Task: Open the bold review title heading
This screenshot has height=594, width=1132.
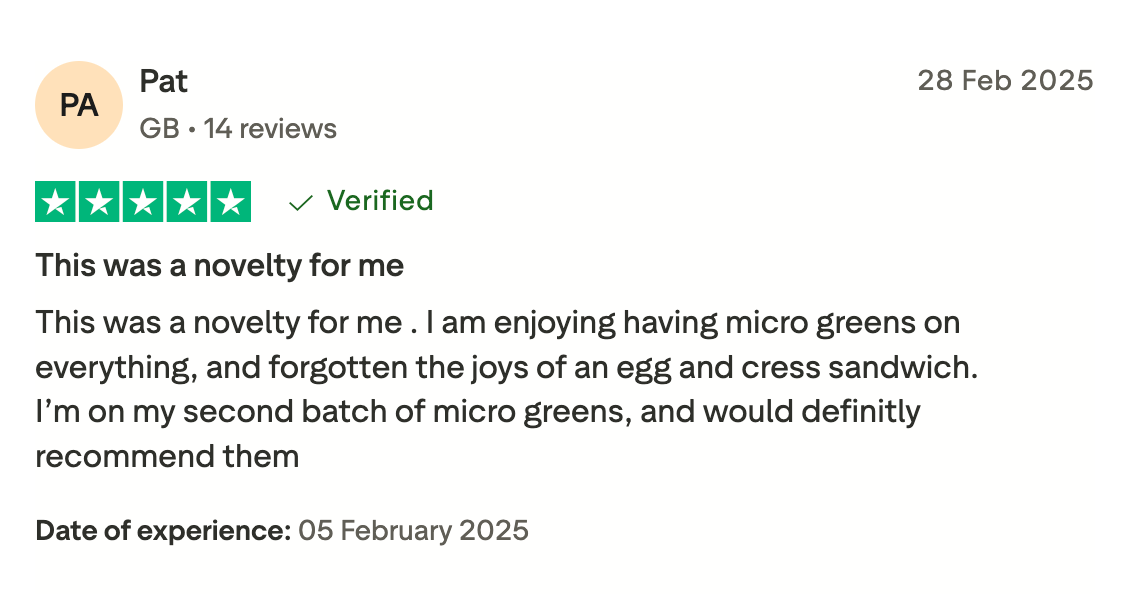Action: point(220,266)
